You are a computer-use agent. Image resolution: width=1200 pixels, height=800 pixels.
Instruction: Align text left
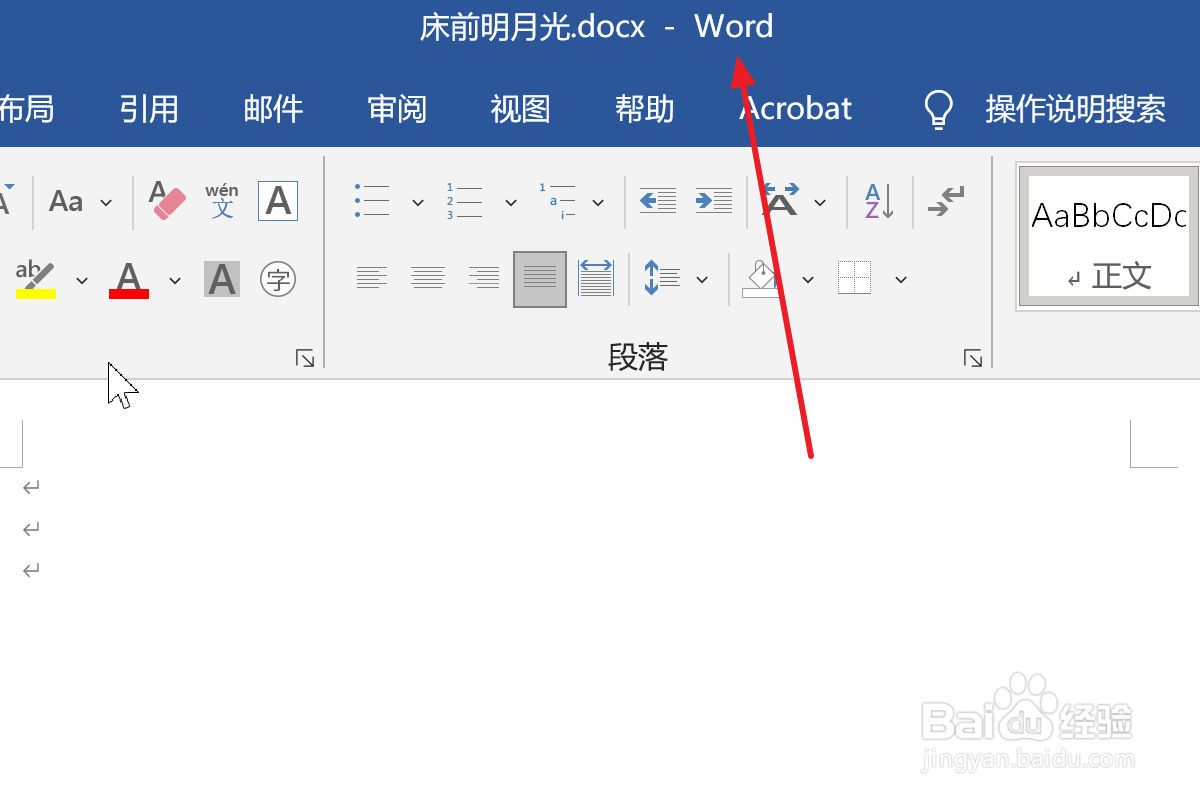tap(372, 279)
